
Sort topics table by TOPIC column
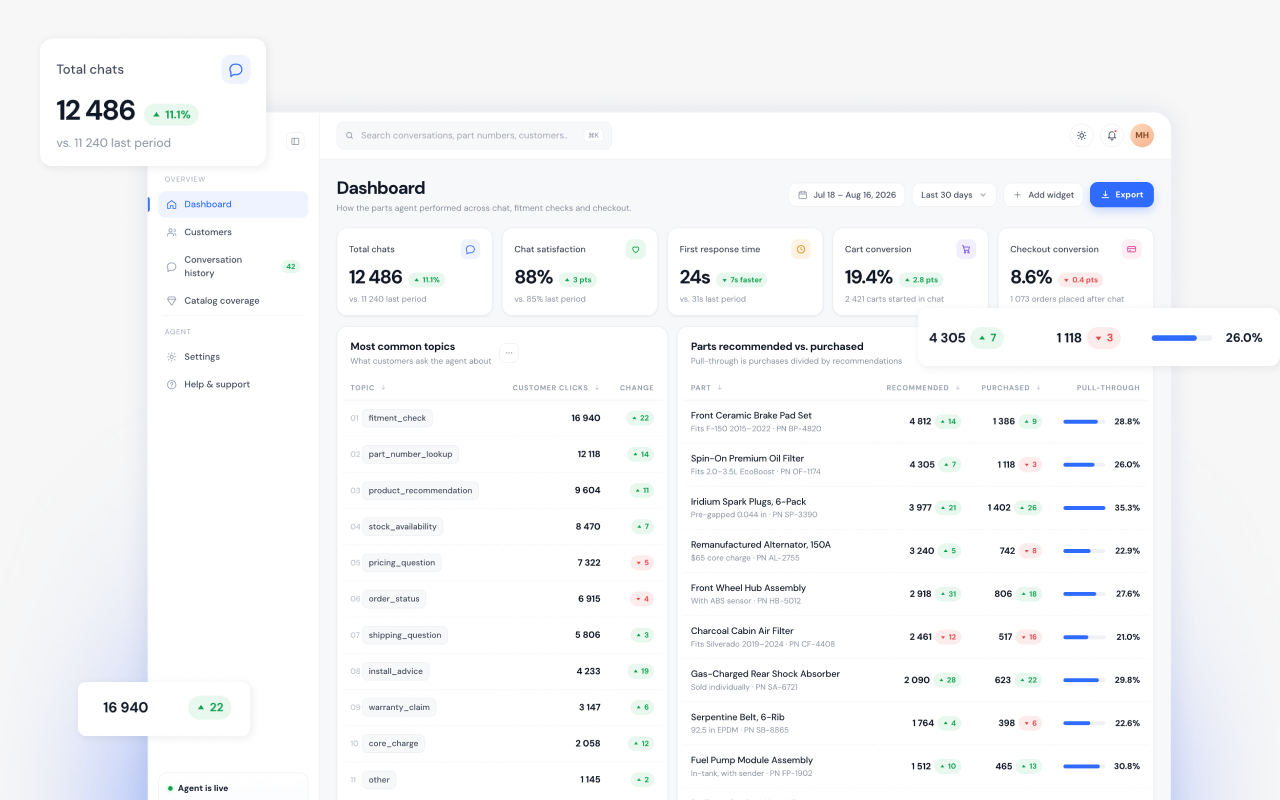[x=368, y=388]
